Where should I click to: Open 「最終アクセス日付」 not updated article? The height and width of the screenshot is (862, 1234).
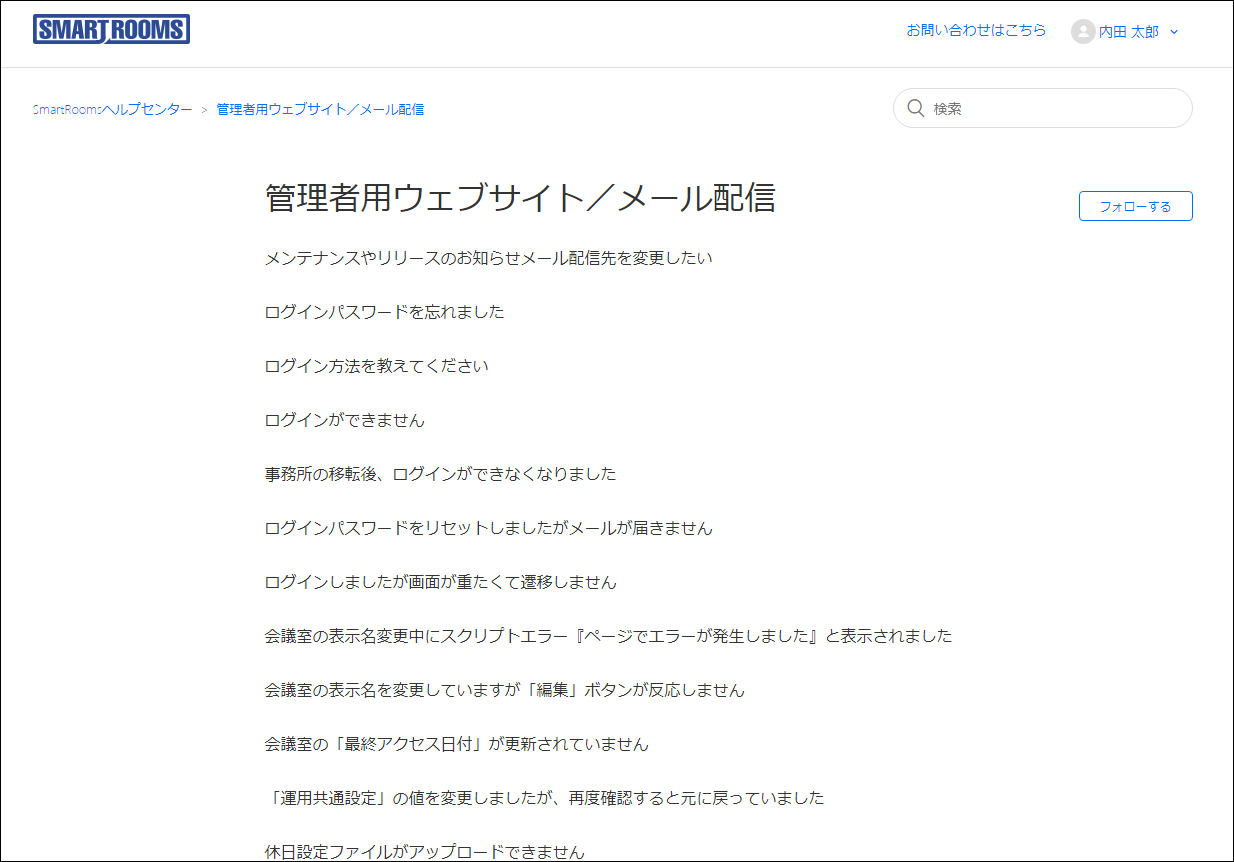456,744
